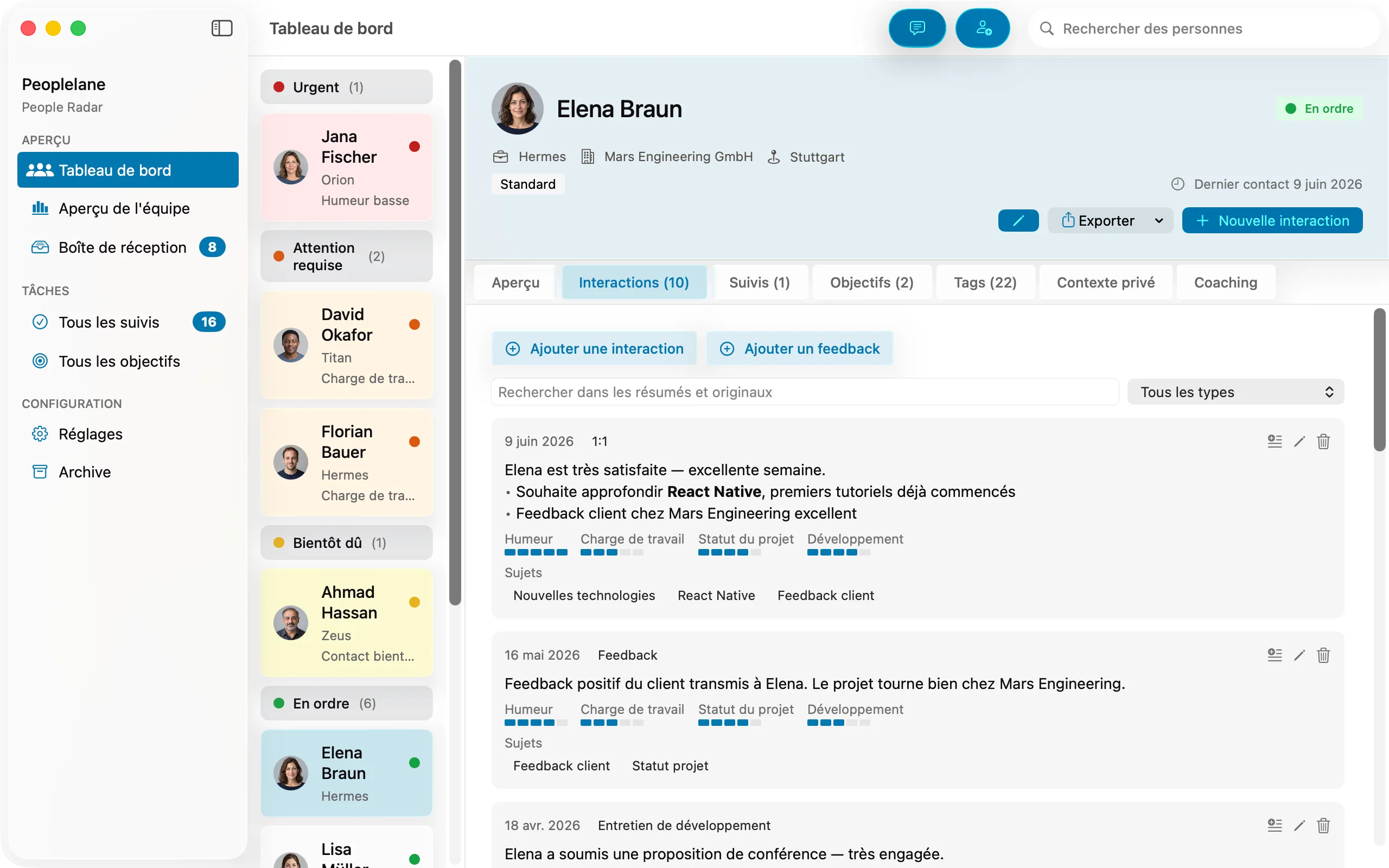1389x868 pixels.
Task: Open the chat message icon button
Action: [916, 28]
